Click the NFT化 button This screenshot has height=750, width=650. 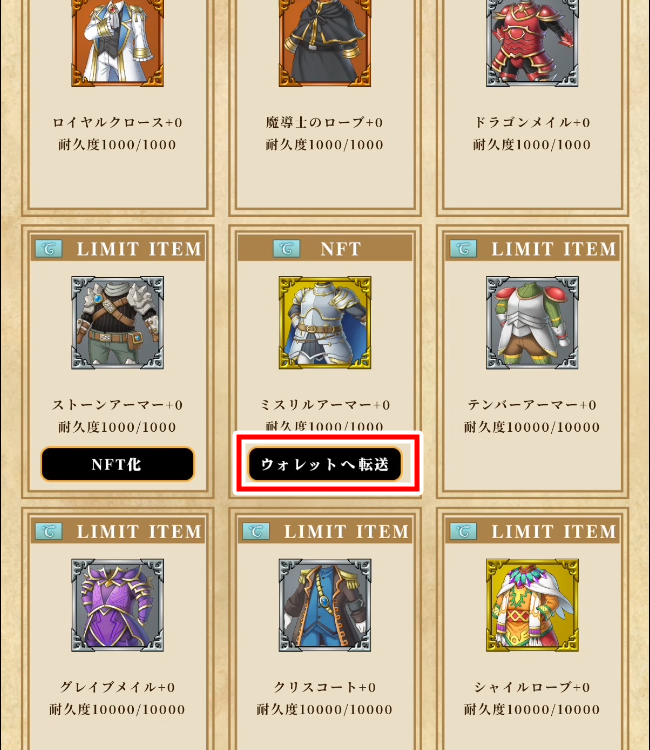click(x=118, y=464)
